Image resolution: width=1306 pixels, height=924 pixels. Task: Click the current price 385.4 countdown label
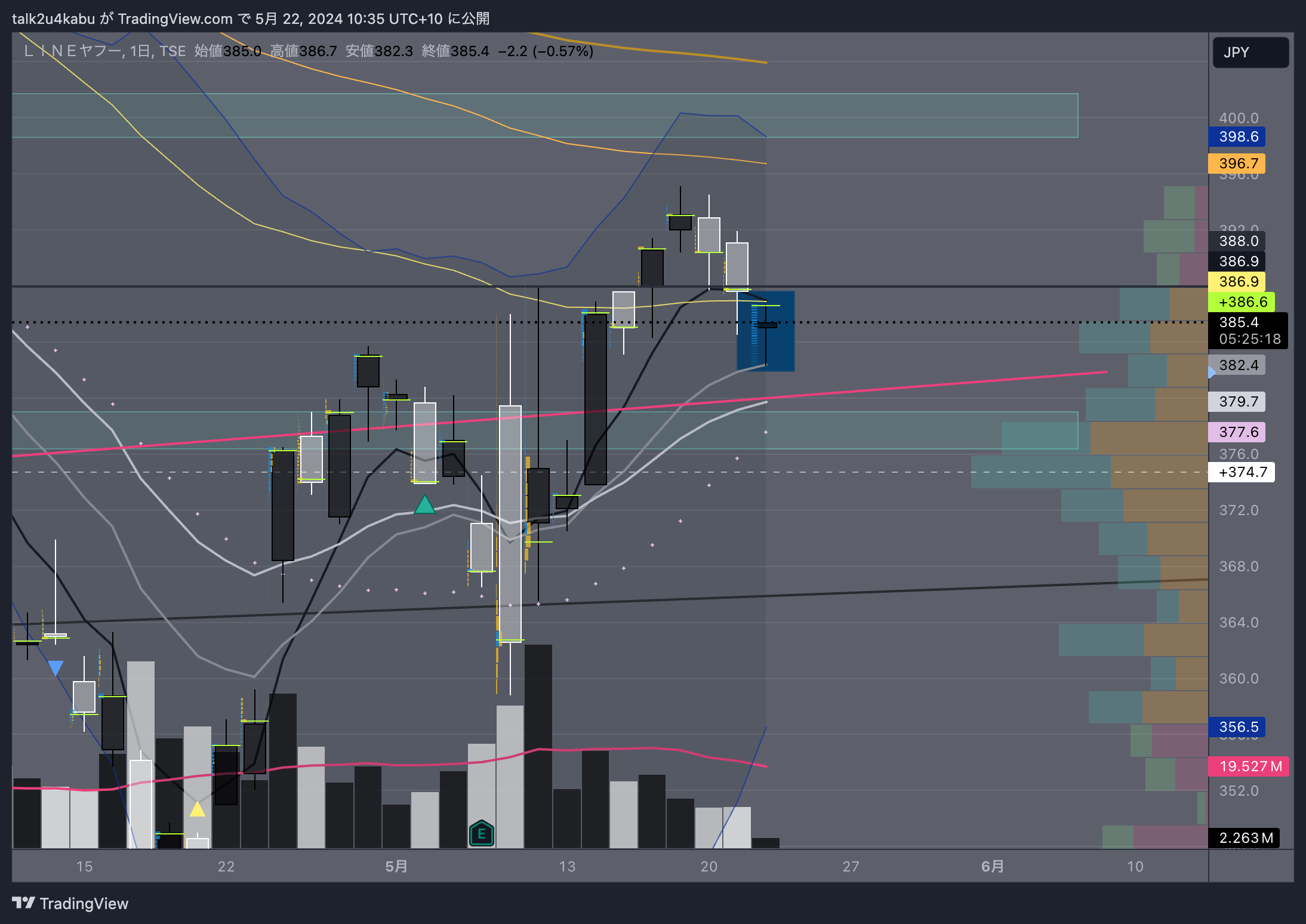click(x=1248, y=331)
